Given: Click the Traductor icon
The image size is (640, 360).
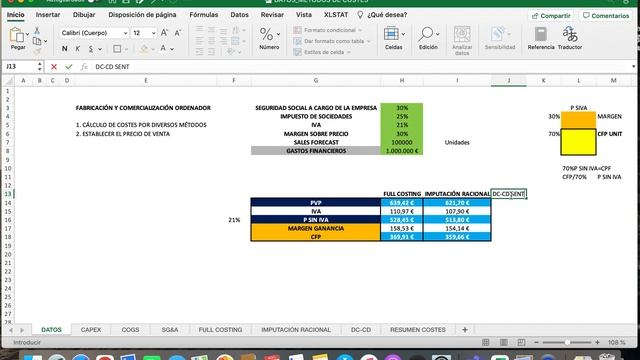Looking at the screenshot, I should (570, 34).
